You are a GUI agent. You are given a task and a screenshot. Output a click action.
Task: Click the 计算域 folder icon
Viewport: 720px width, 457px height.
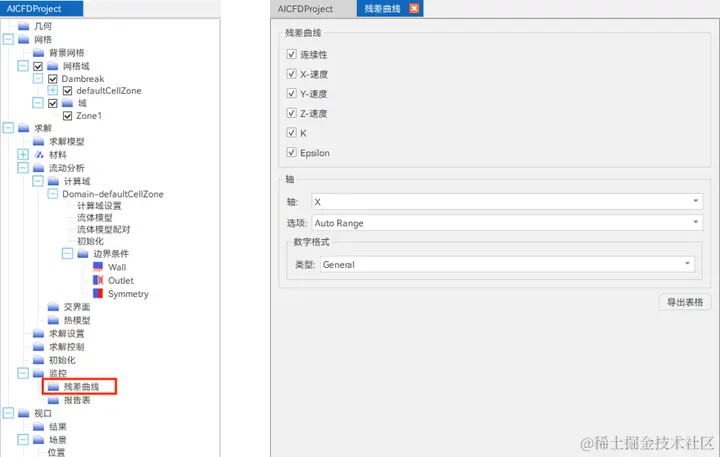(x=53, y=181)
